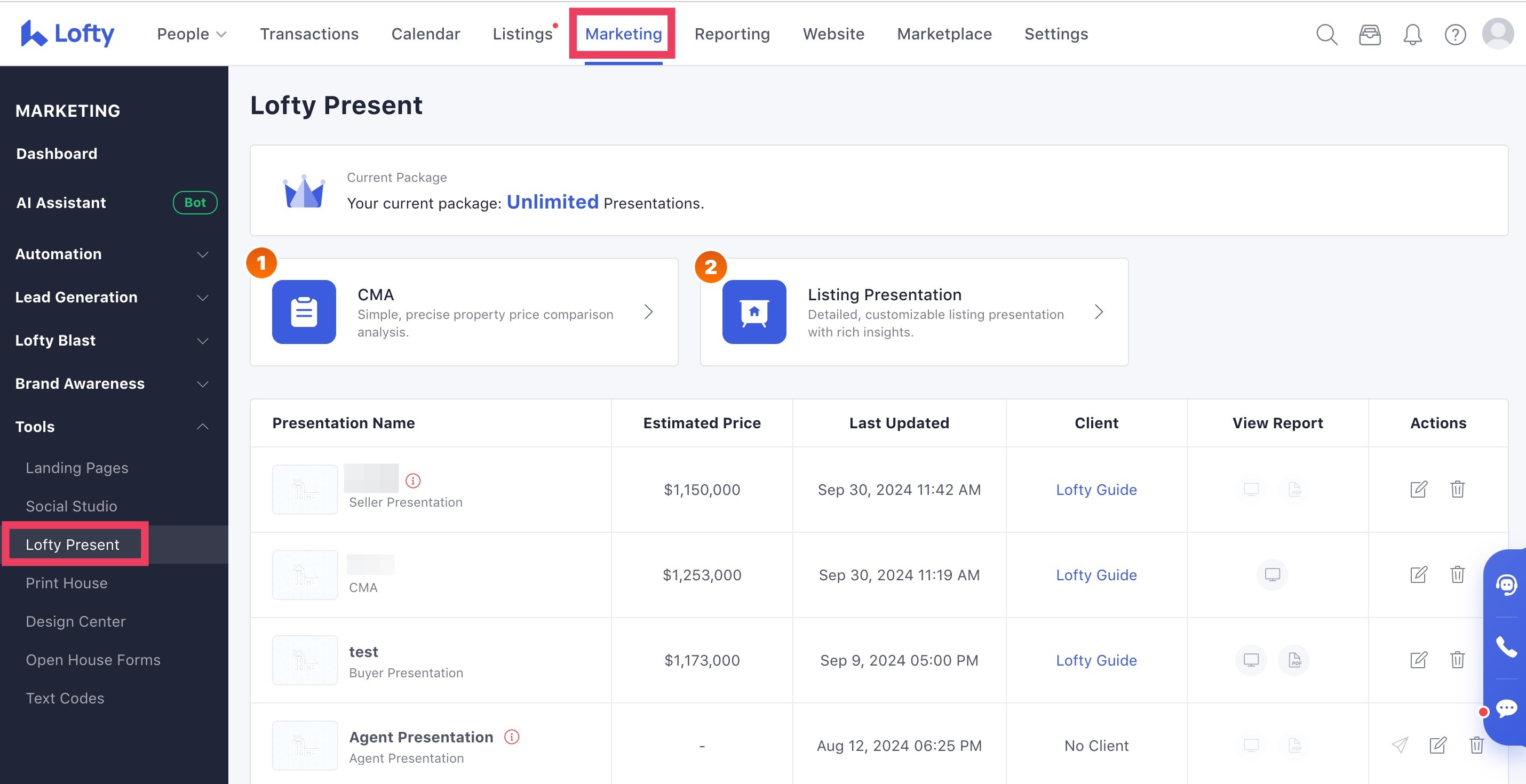Open the support agent chat widget icon
1526x784 pixels.
pos(1506,585)
